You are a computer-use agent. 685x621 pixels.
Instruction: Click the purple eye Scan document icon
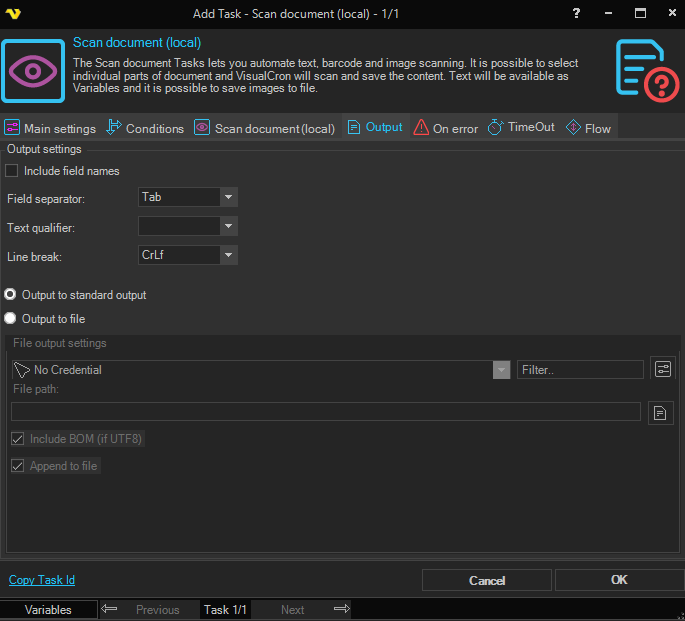pyautogui.click(x=33, y=71)
